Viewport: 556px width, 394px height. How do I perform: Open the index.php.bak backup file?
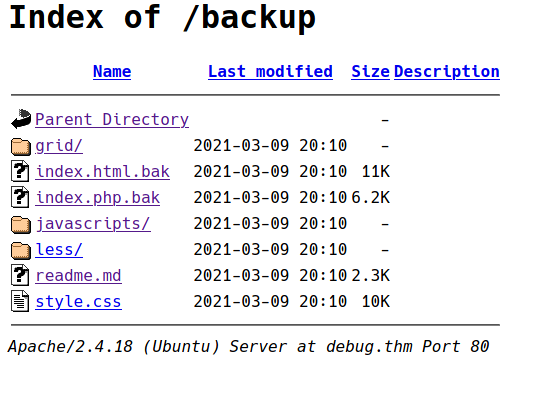[98, 198]
